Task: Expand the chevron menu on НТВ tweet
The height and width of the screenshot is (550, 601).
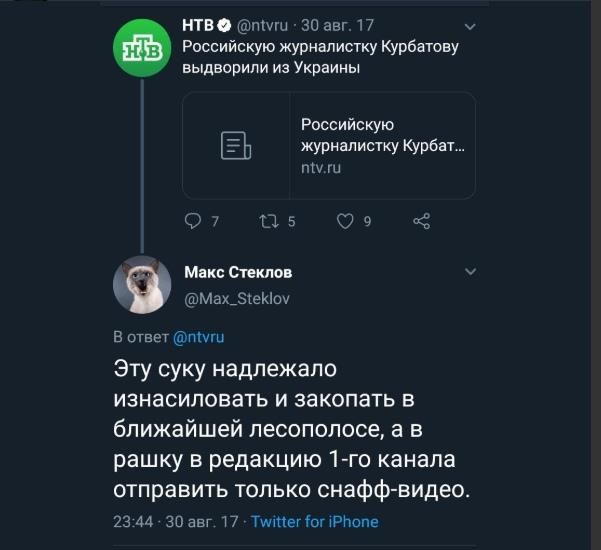Action: 471,26
